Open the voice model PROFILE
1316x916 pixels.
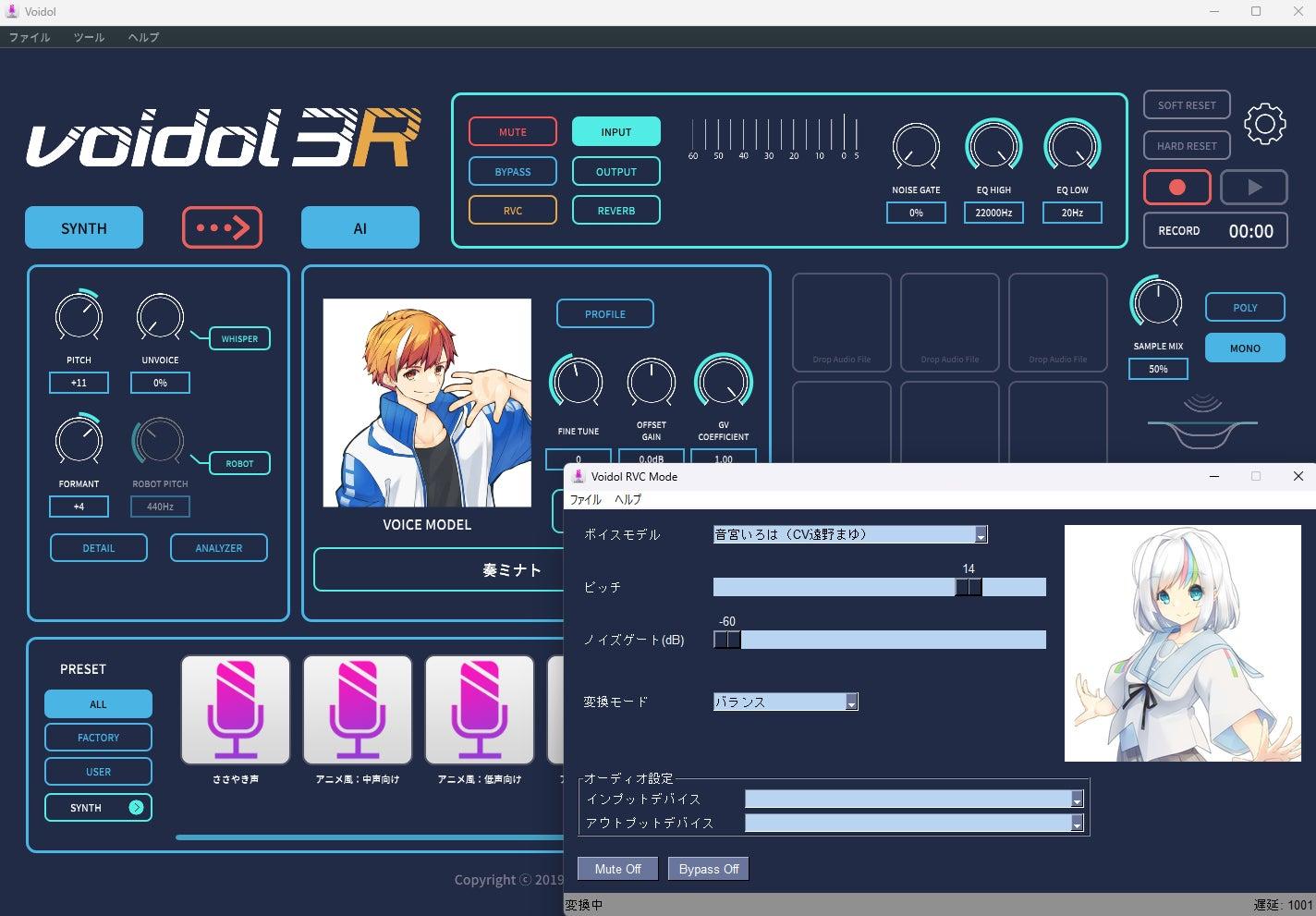[605, 314]
